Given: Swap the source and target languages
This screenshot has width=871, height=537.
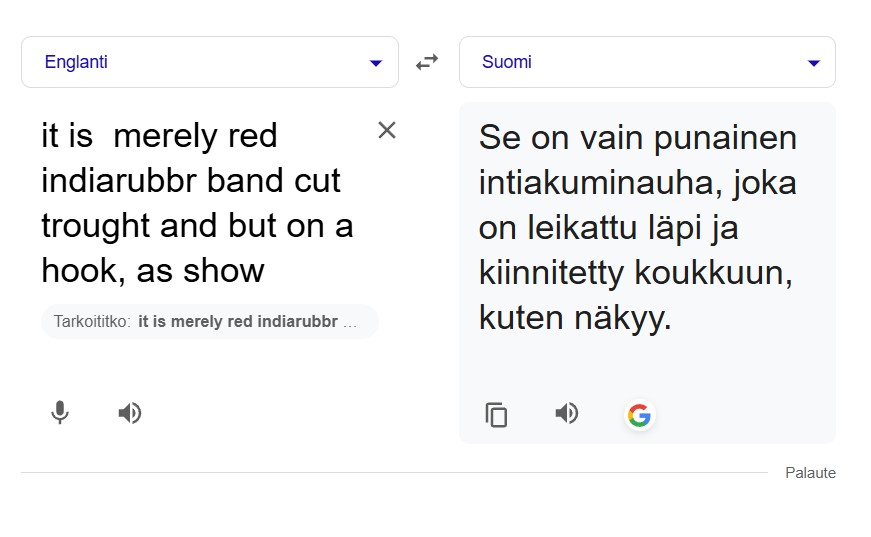Looking at the screenshot, I should pyautogui.click(x=427, y=62).
